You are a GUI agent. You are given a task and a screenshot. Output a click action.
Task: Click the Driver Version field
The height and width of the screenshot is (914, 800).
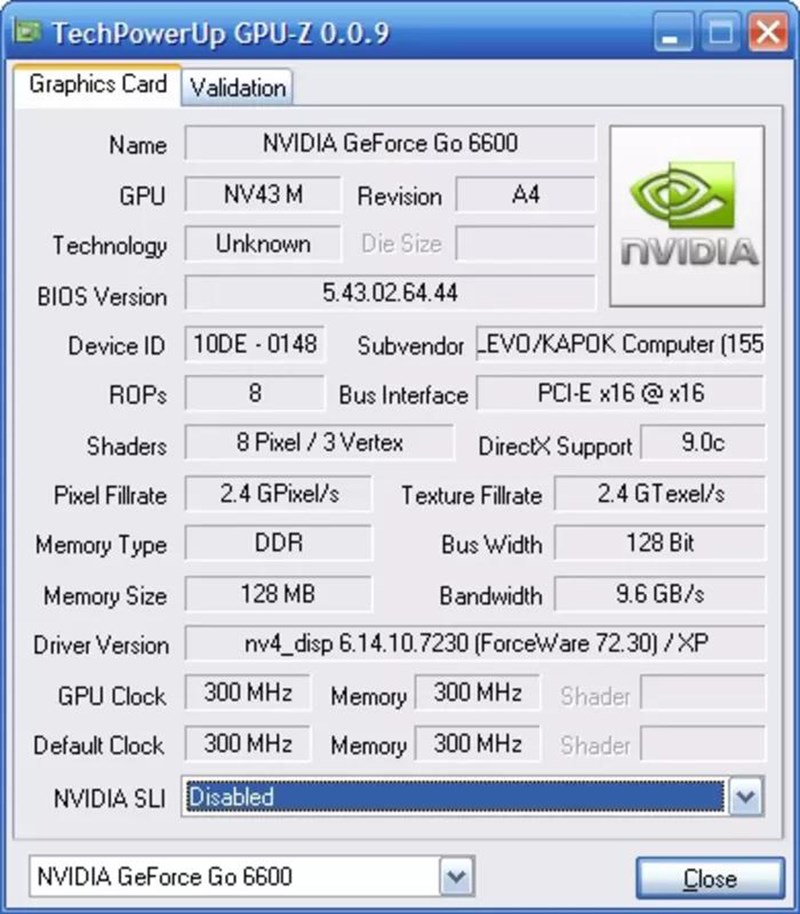tap(475, 644)
